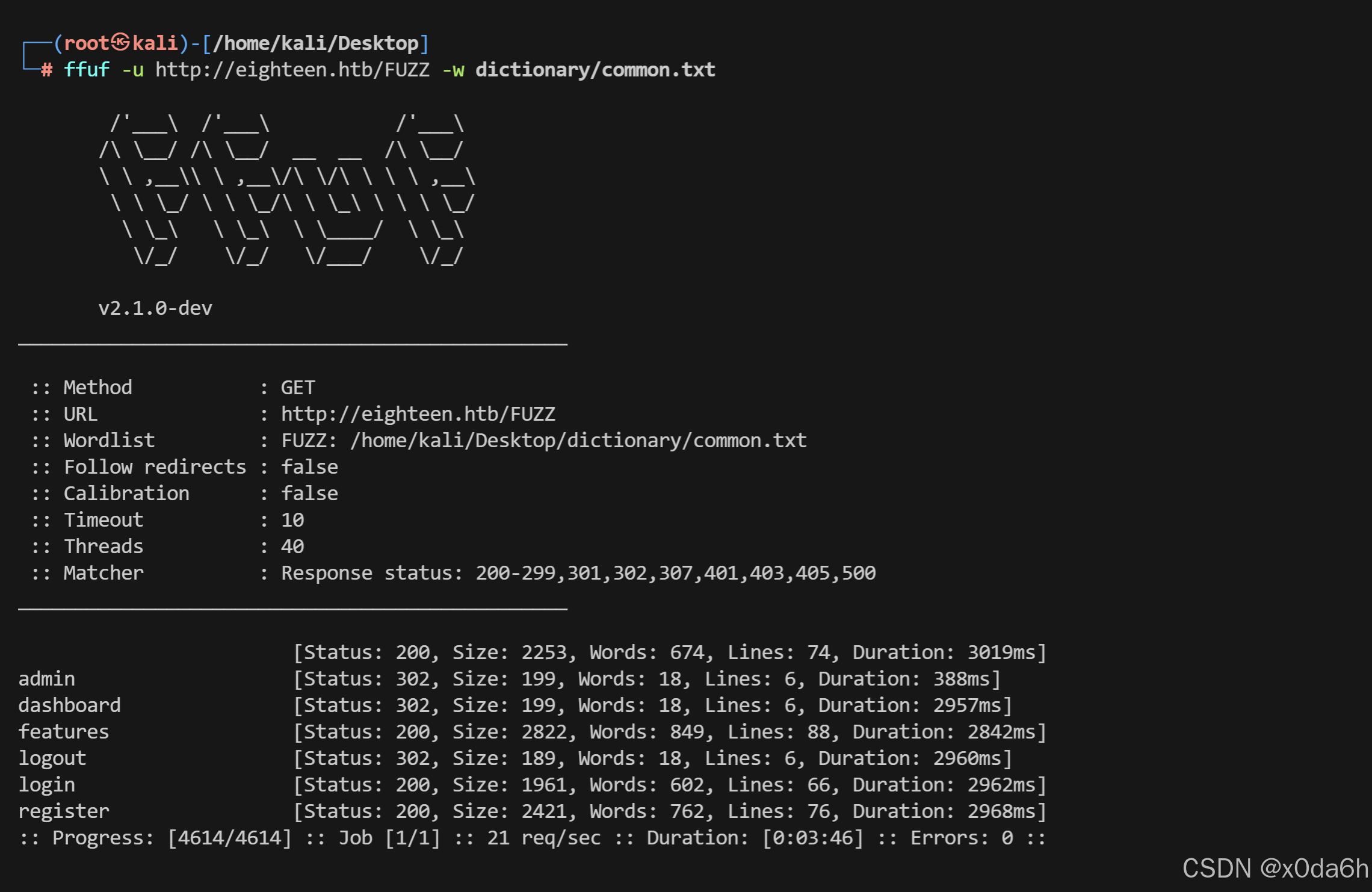The height and width of the screenshot is (892, 1372).
Task: Select the 'admin' result entry
Action: tap(47, 679)
